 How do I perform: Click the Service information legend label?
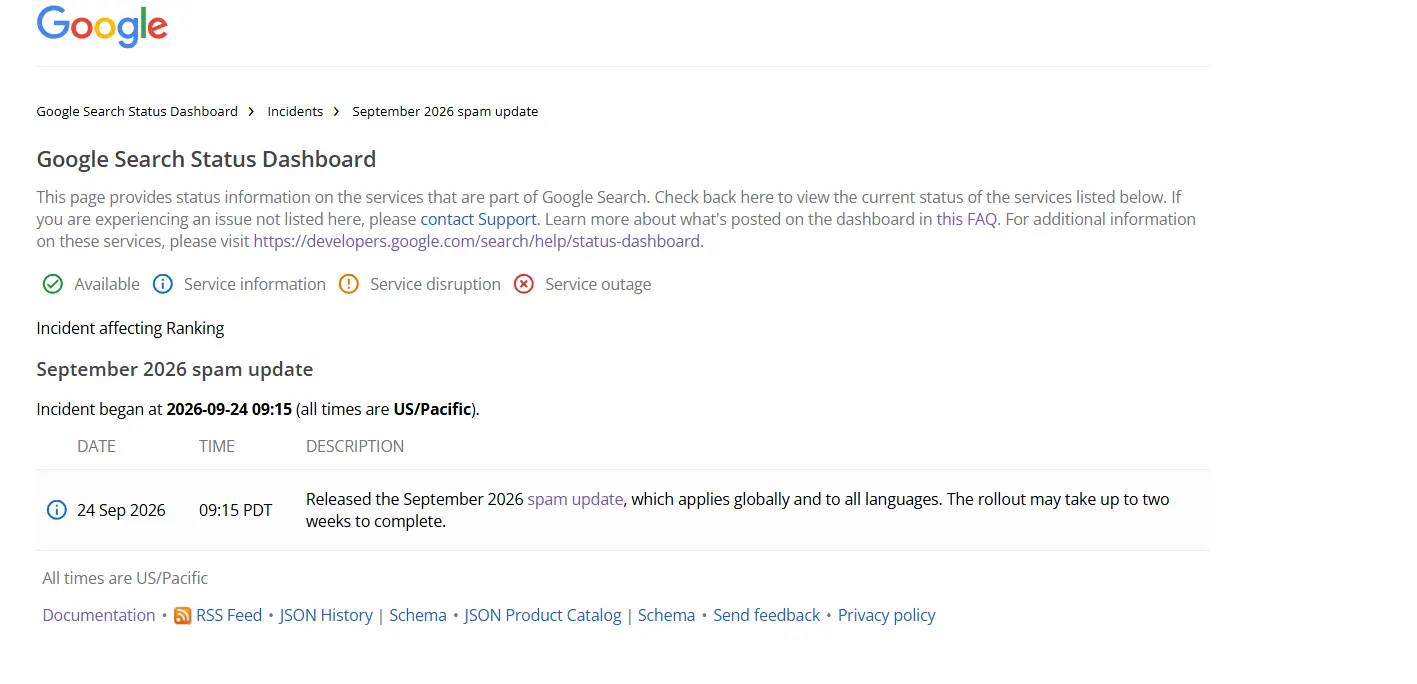pyautogui.click(x=255, y=284)
